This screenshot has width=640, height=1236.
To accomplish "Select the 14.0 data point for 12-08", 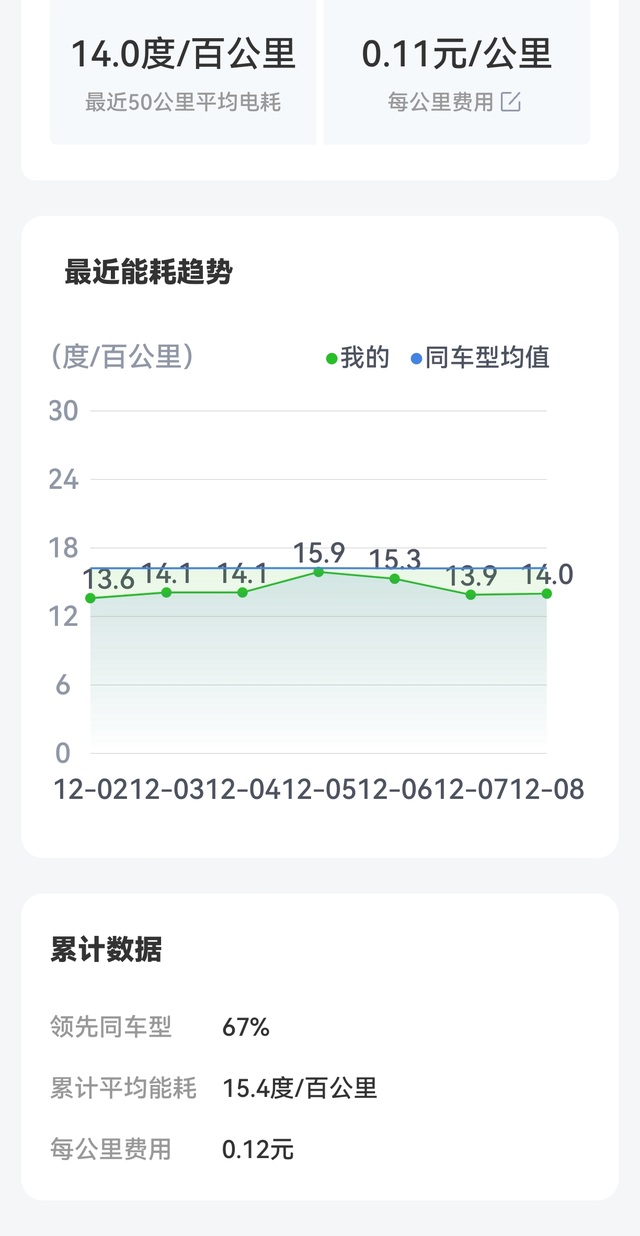I will click(x=547, y=593).
